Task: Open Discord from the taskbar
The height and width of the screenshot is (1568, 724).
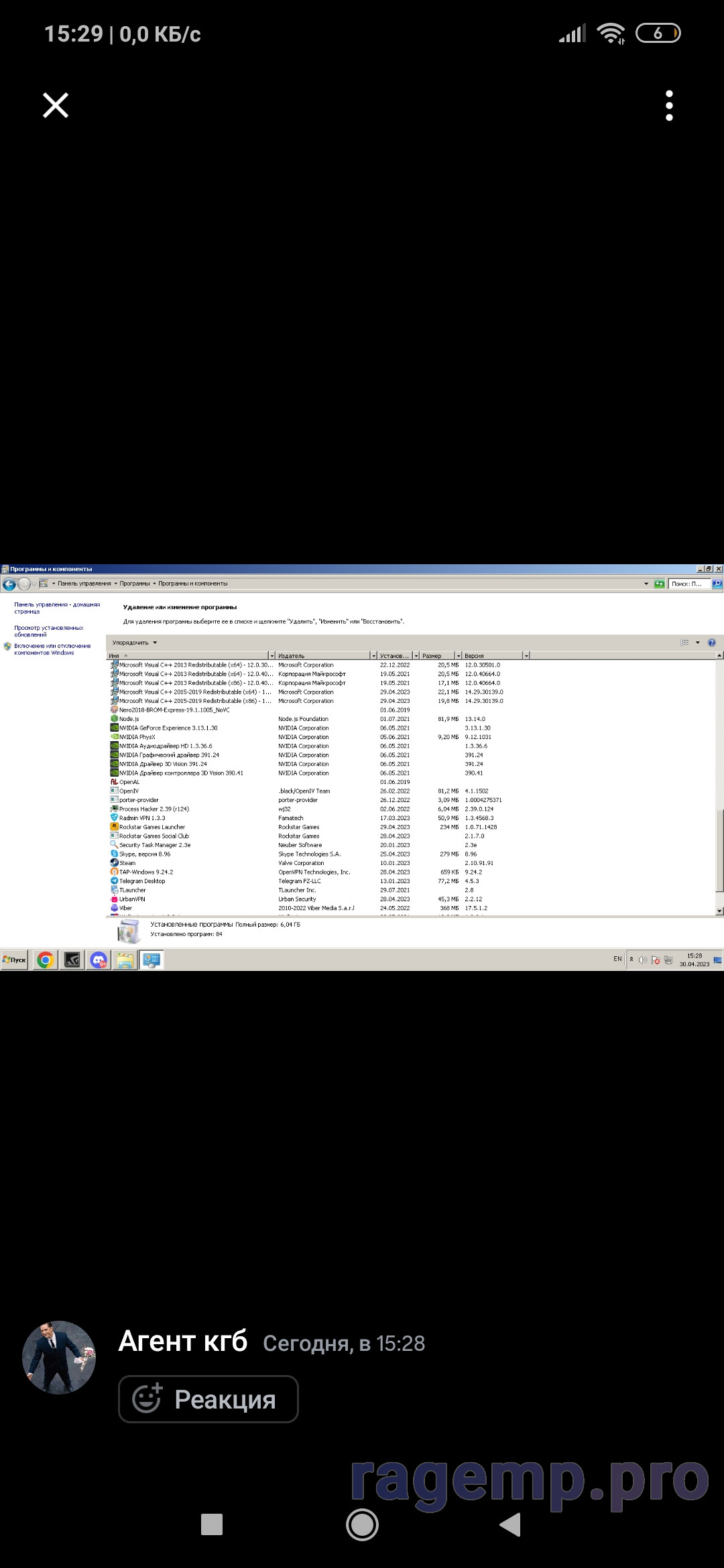Action: pyautogui.click(x=99, y=960)
